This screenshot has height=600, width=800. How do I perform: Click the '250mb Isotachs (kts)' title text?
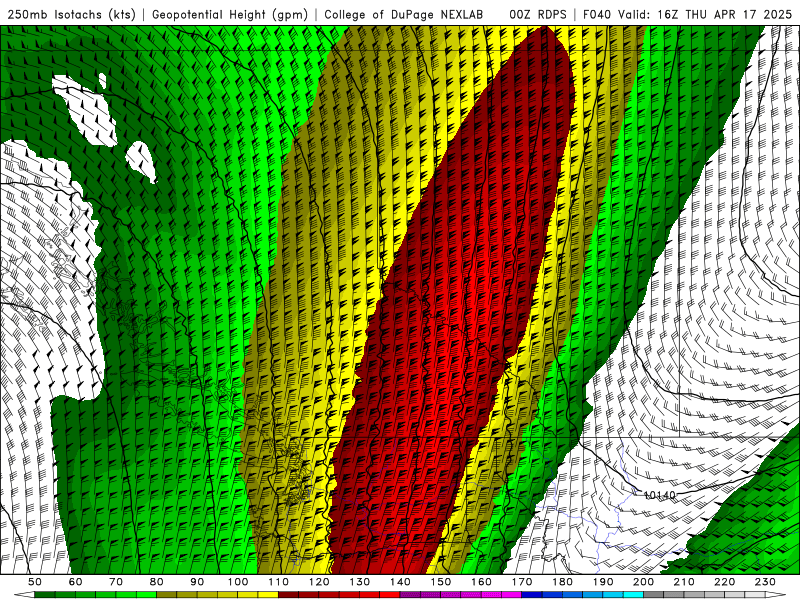click(x=71, y=14)
